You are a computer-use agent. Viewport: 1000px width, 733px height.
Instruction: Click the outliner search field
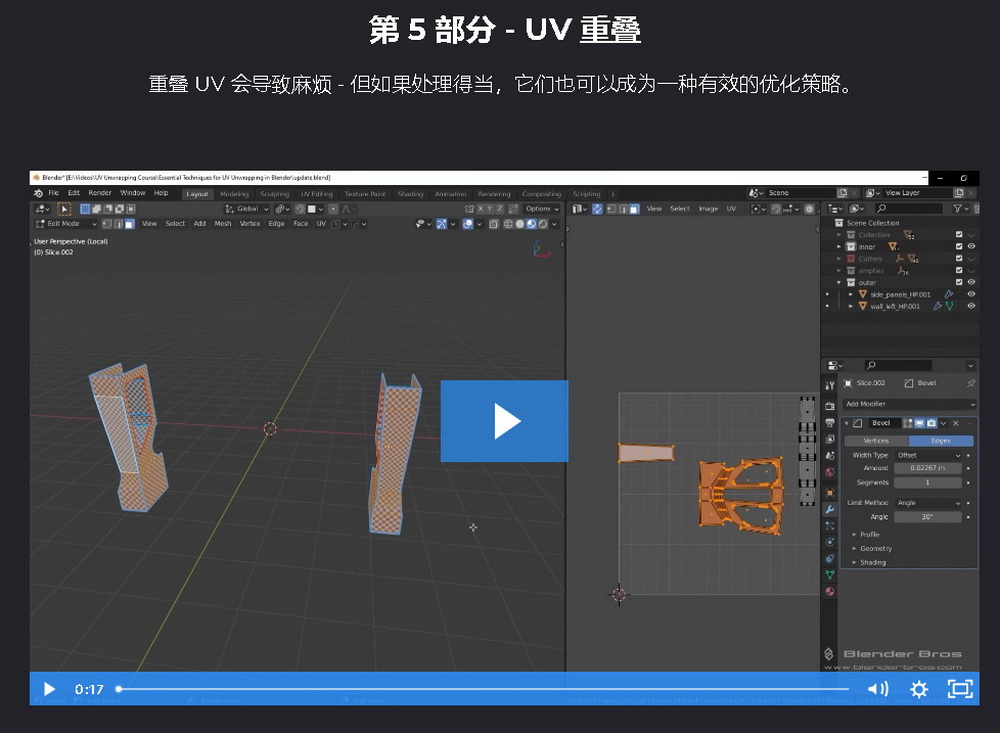point(908,209)
